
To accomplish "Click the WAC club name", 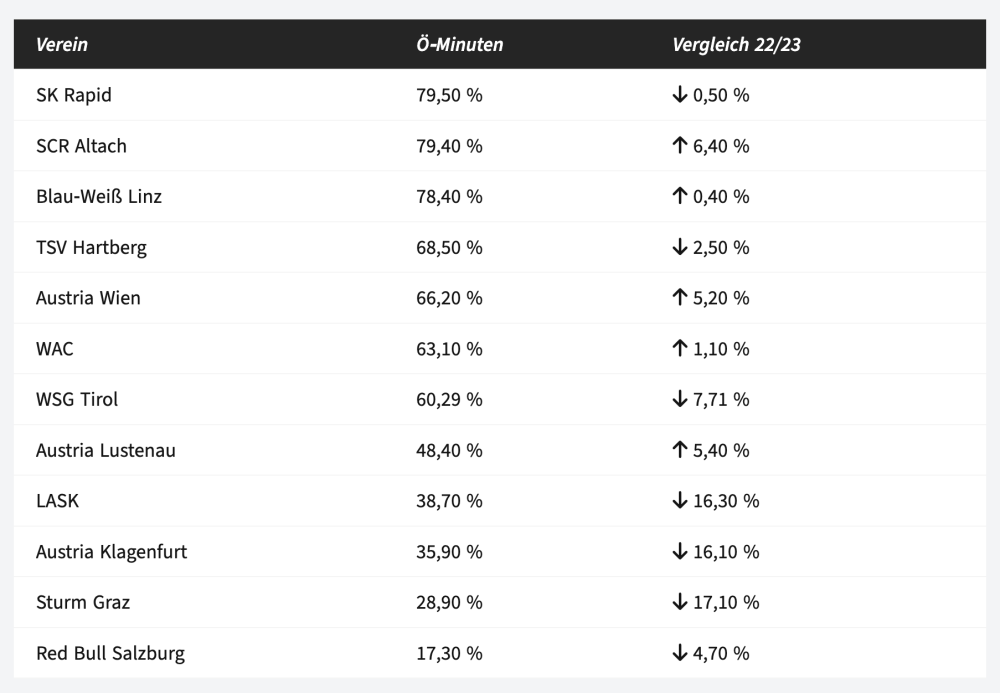I will [55, 349].
